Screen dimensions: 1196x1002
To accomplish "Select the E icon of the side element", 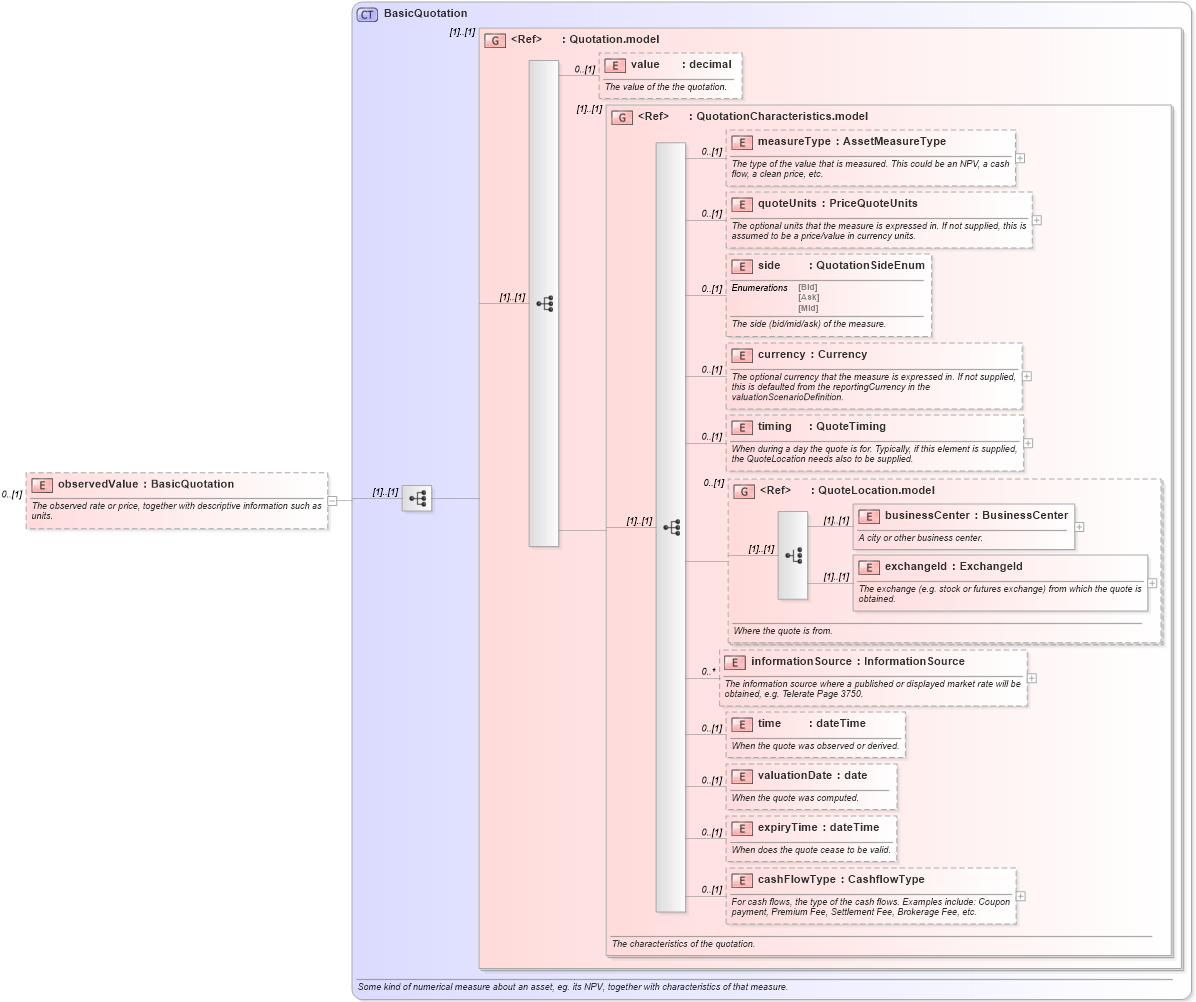I will (742, 266).
